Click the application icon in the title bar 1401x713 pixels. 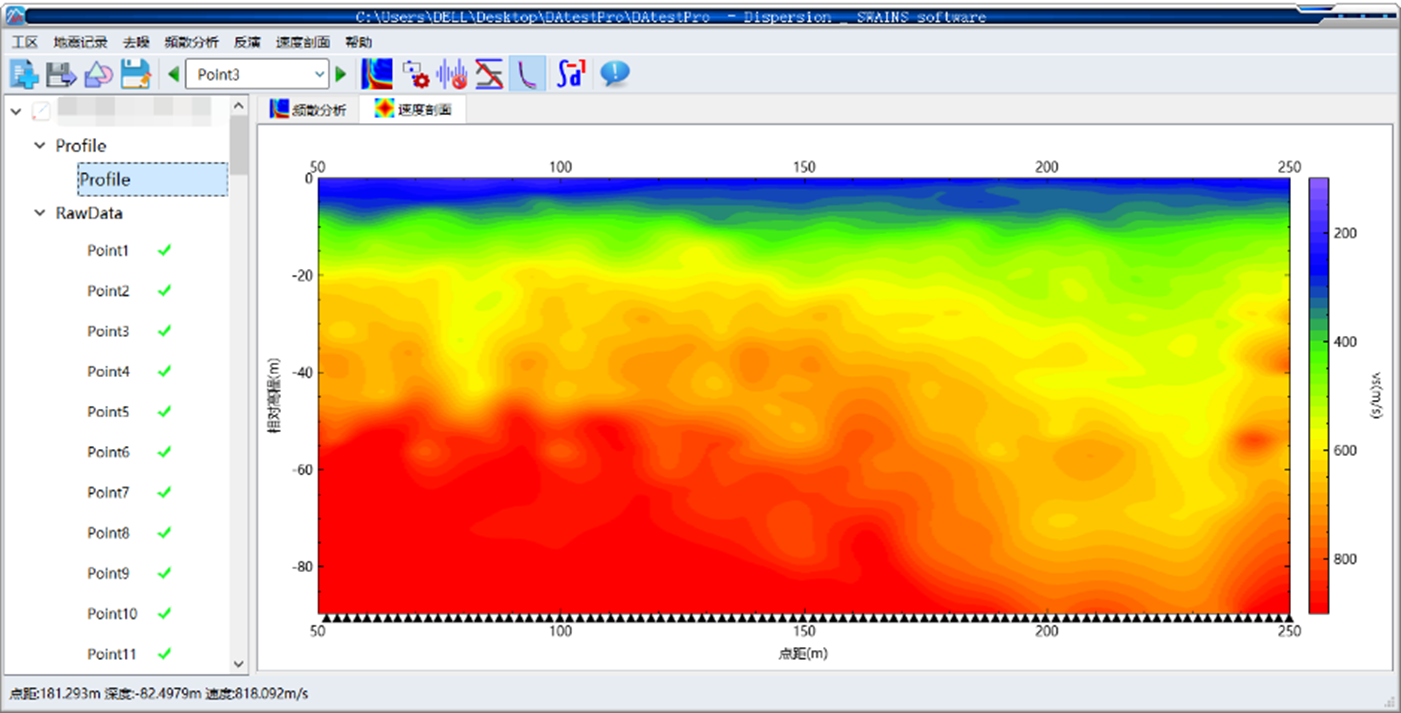[x=14, y=16]
